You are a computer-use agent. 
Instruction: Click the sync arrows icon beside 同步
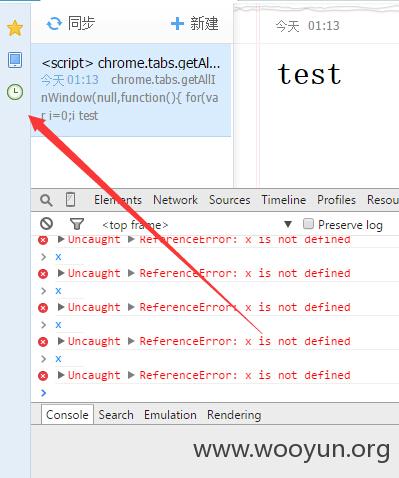pyautogui.click(x=54, y=24)
